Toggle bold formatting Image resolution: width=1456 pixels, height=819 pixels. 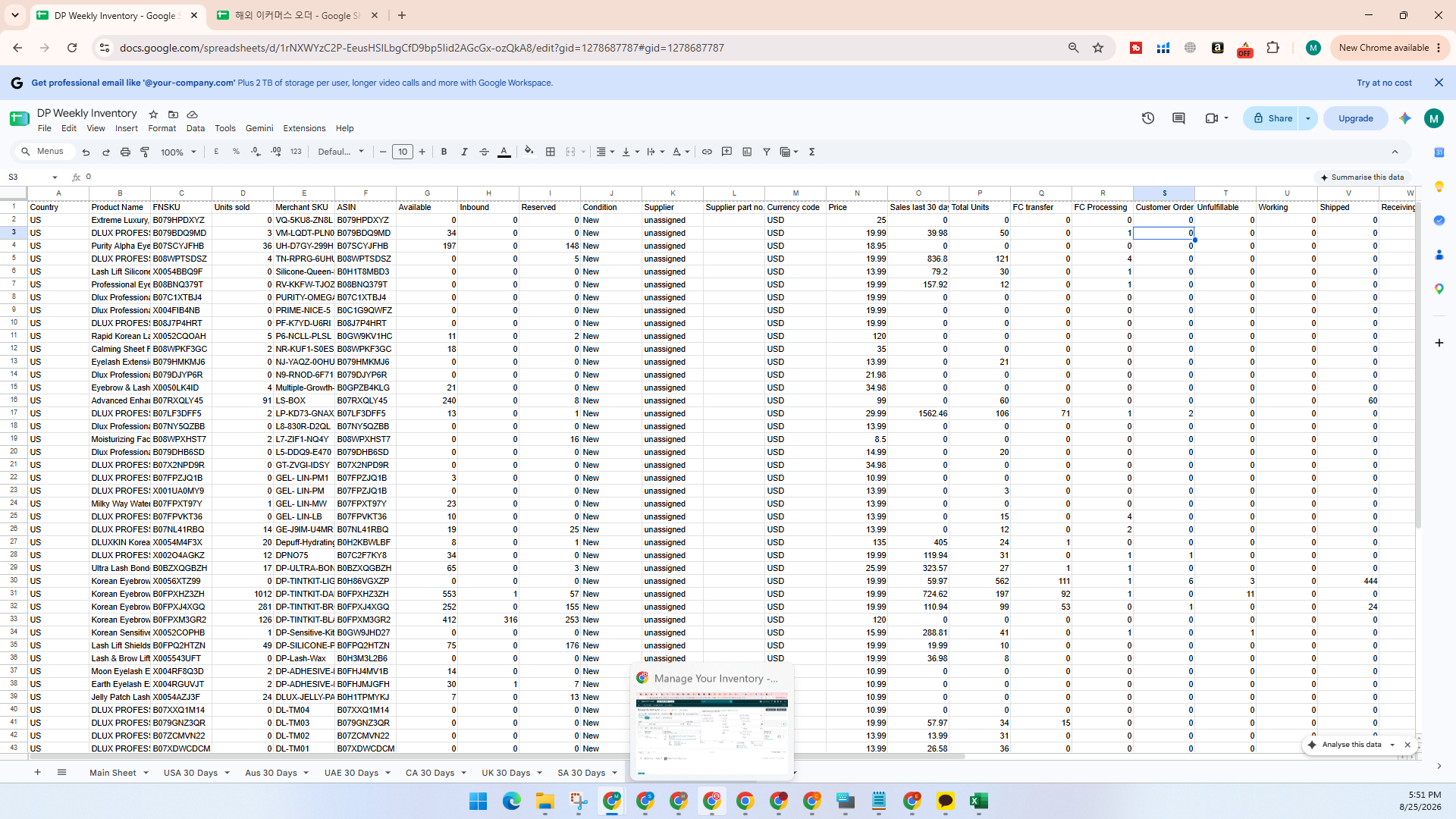[x=444, y=152]
